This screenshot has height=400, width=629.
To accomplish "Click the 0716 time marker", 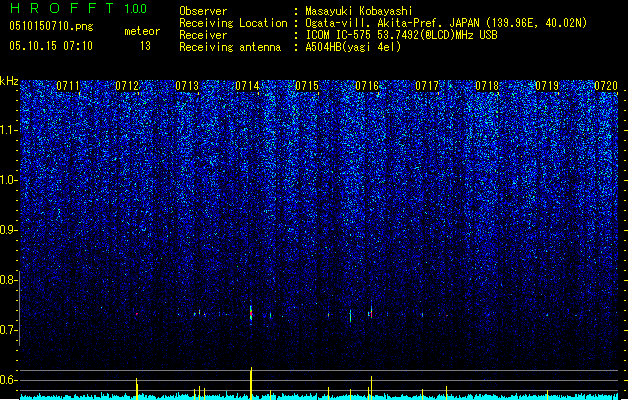I will [367, 86].
